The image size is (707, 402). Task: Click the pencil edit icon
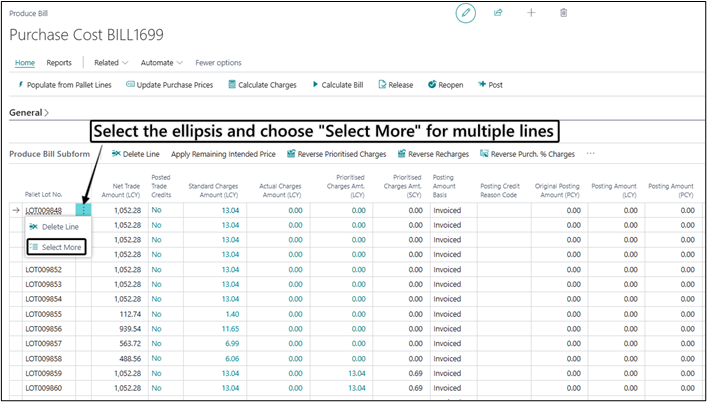[x=465, y=13]
